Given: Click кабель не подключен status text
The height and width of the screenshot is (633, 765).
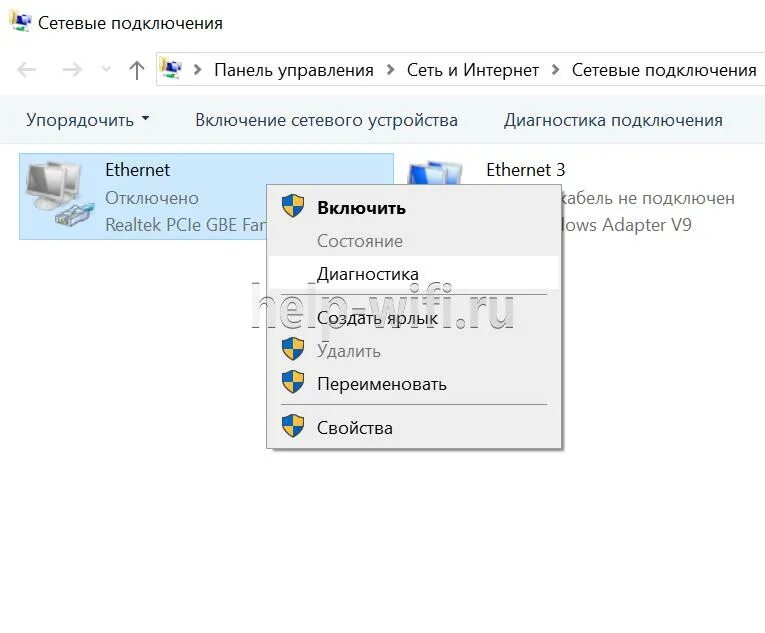Looking at the screenshot, I should [648, 198].
